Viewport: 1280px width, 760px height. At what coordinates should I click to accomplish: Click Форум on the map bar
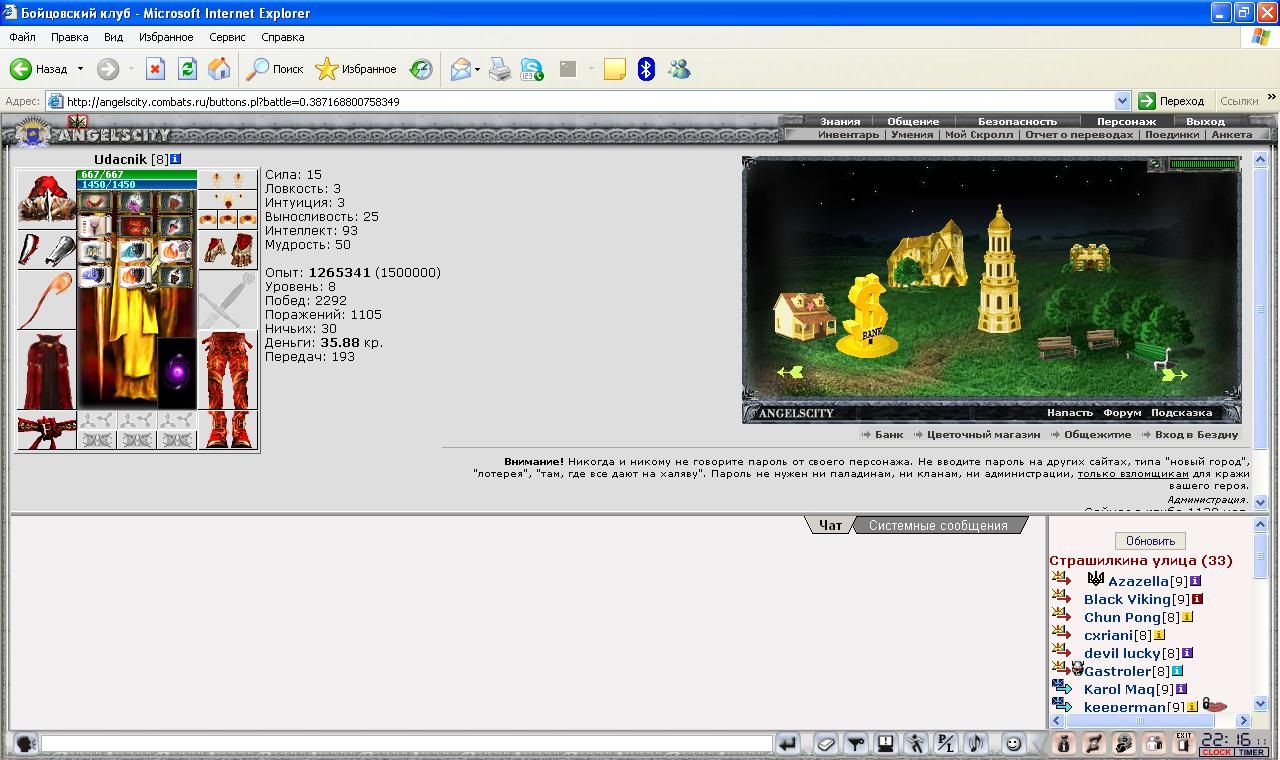point(1122,412)
